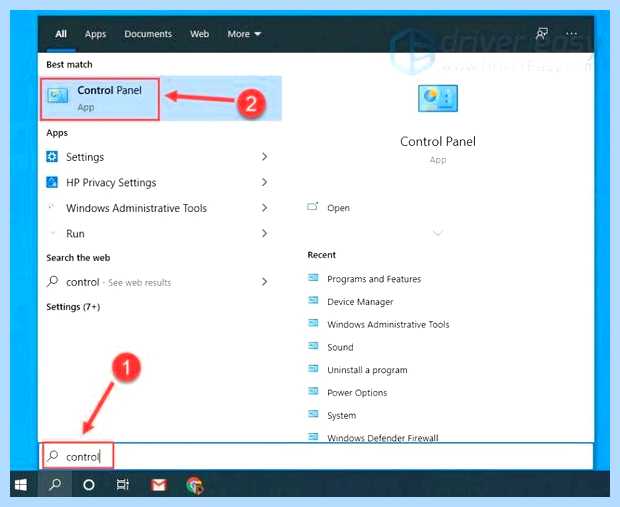Open Device Manager from Recent
This screenshot has height=507, width=620.
[360, 302]
